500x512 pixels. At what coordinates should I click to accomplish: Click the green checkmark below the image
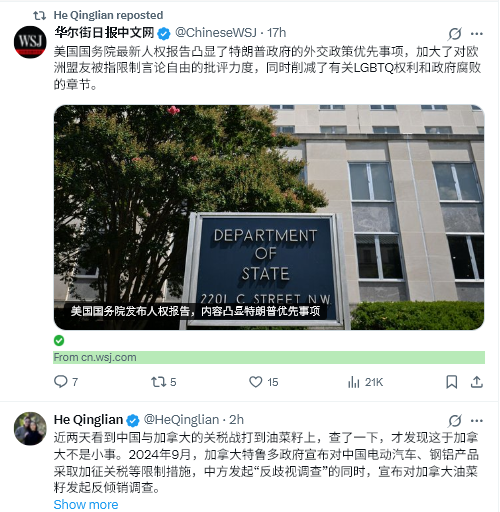pos(59,341)
